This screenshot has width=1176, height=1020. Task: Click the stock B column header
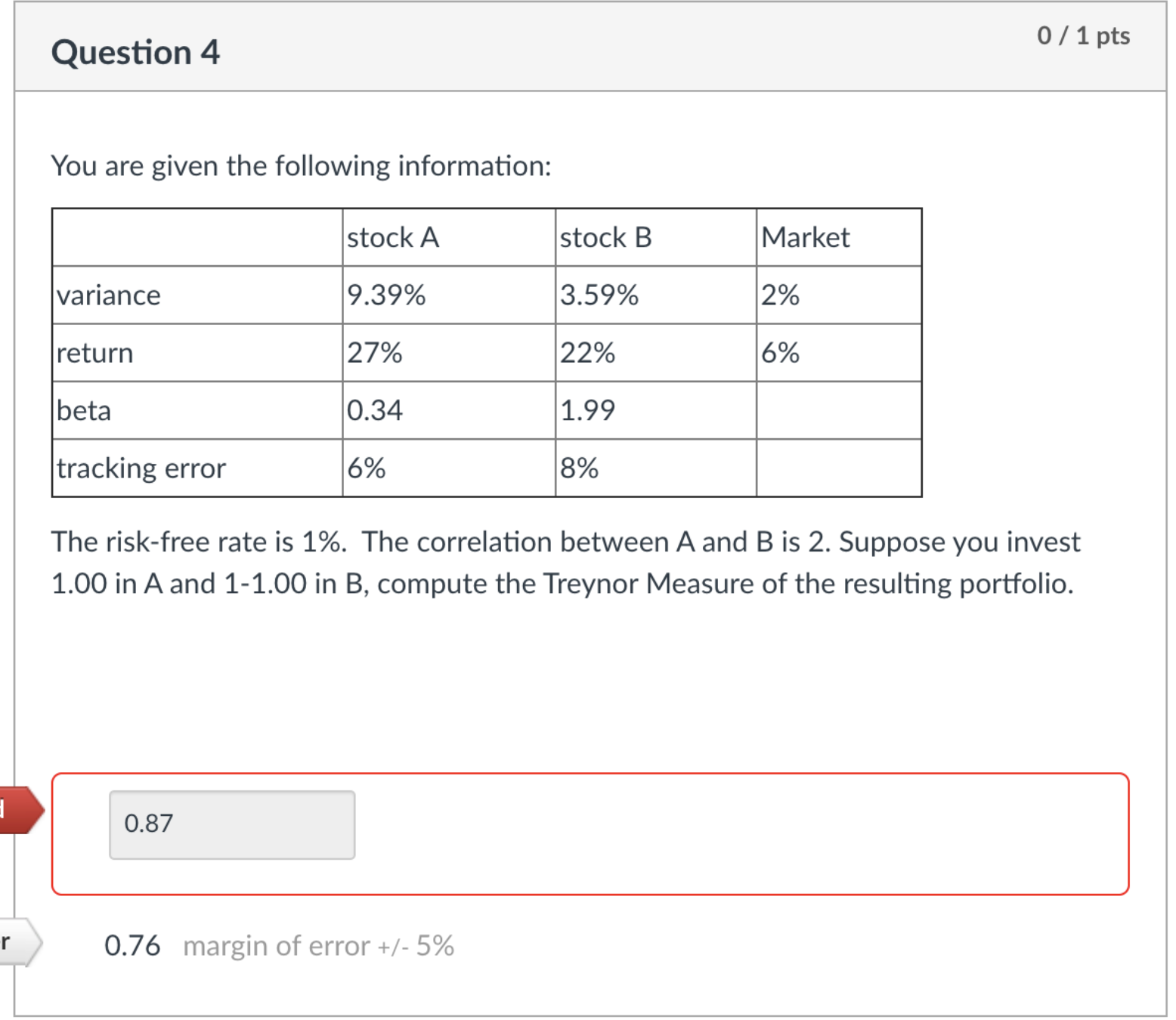pos(605,237)
